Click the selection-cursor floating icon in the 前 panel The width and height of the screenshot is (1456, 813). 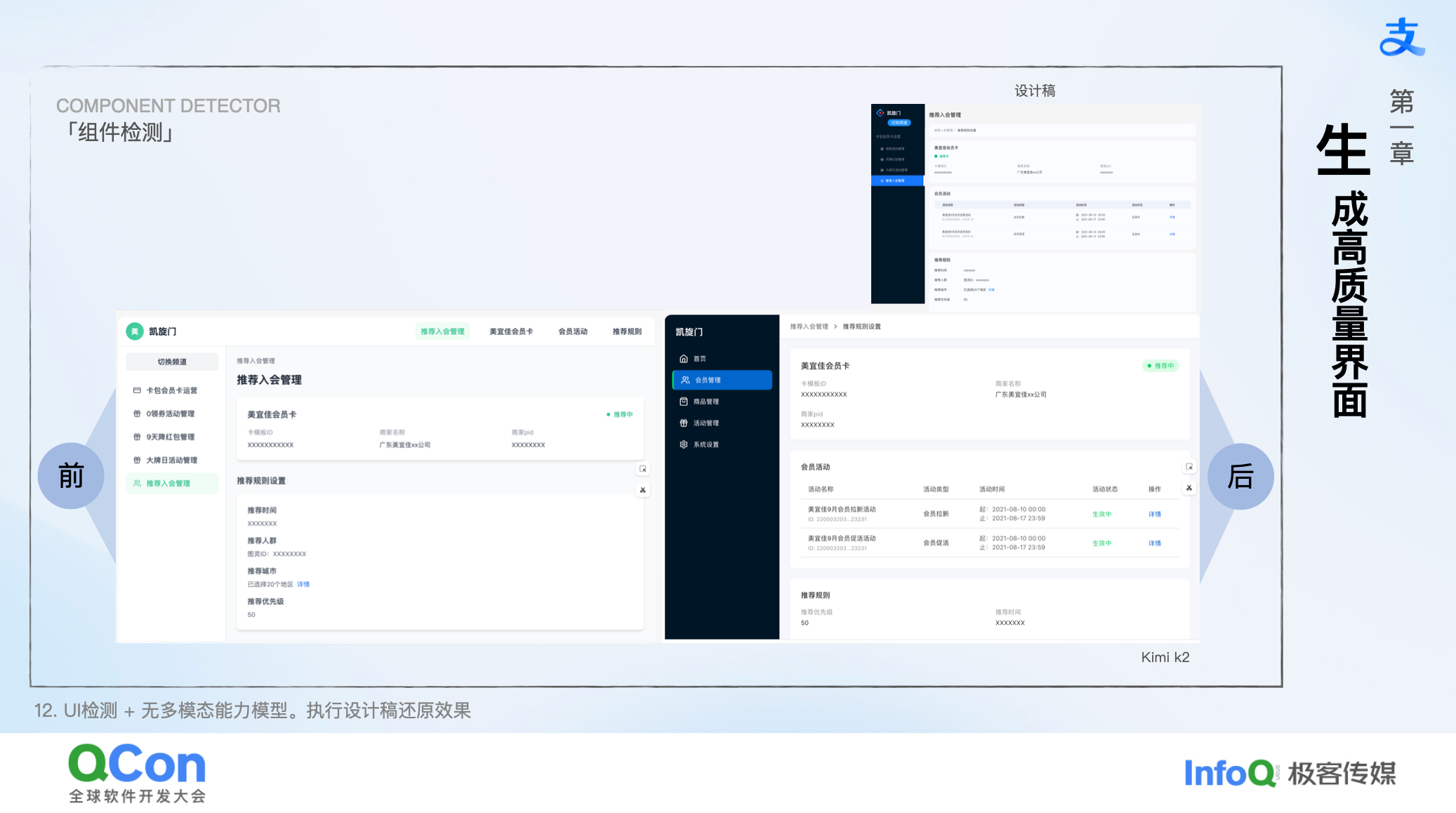point(642,469)
